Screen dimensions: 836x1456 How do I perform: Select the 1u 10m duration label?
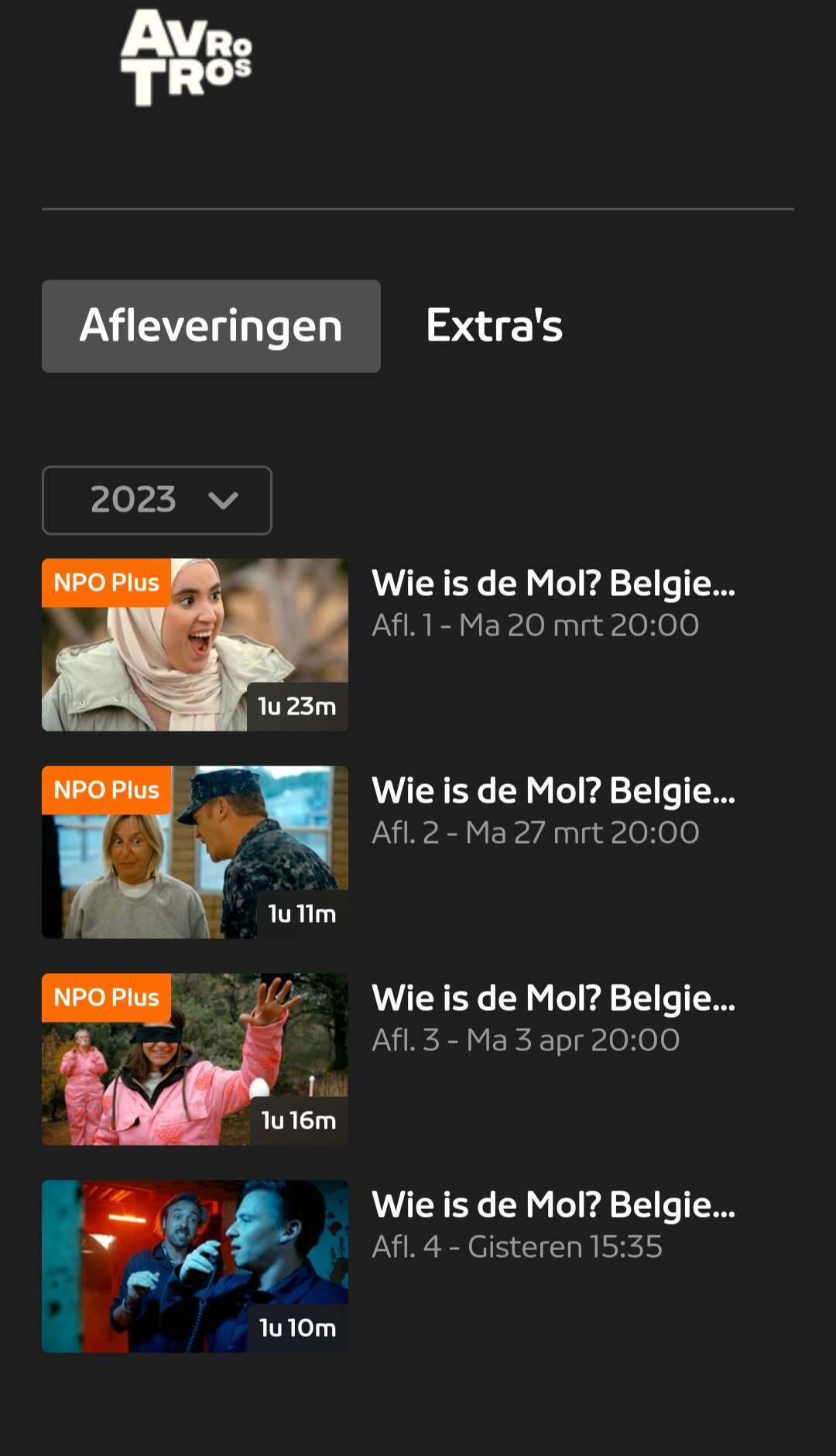pyautogui.click(x=298, y=1328)
